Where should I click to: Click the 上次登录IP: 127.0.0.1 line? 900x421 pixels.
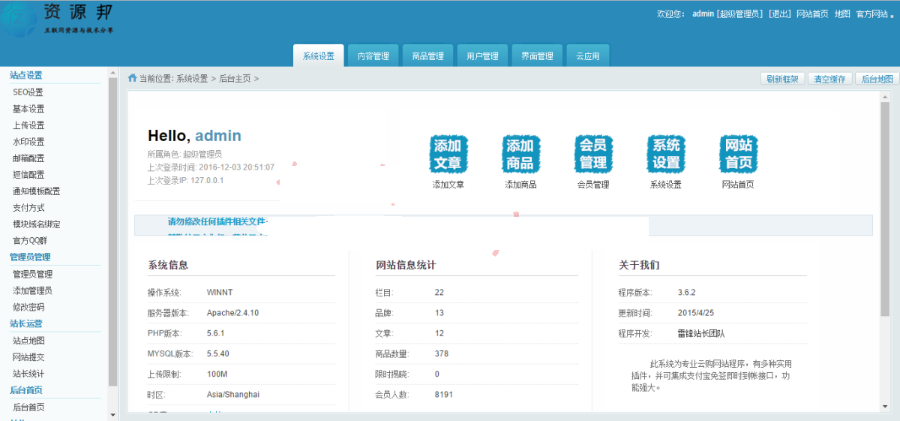[x=185, y=180]
